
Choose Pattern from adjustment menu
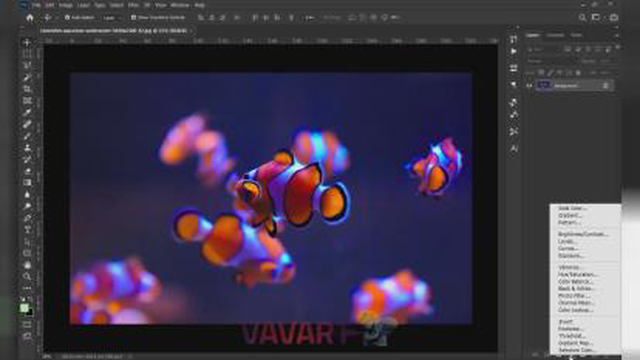pyautogui.click(x=569, y=223)
